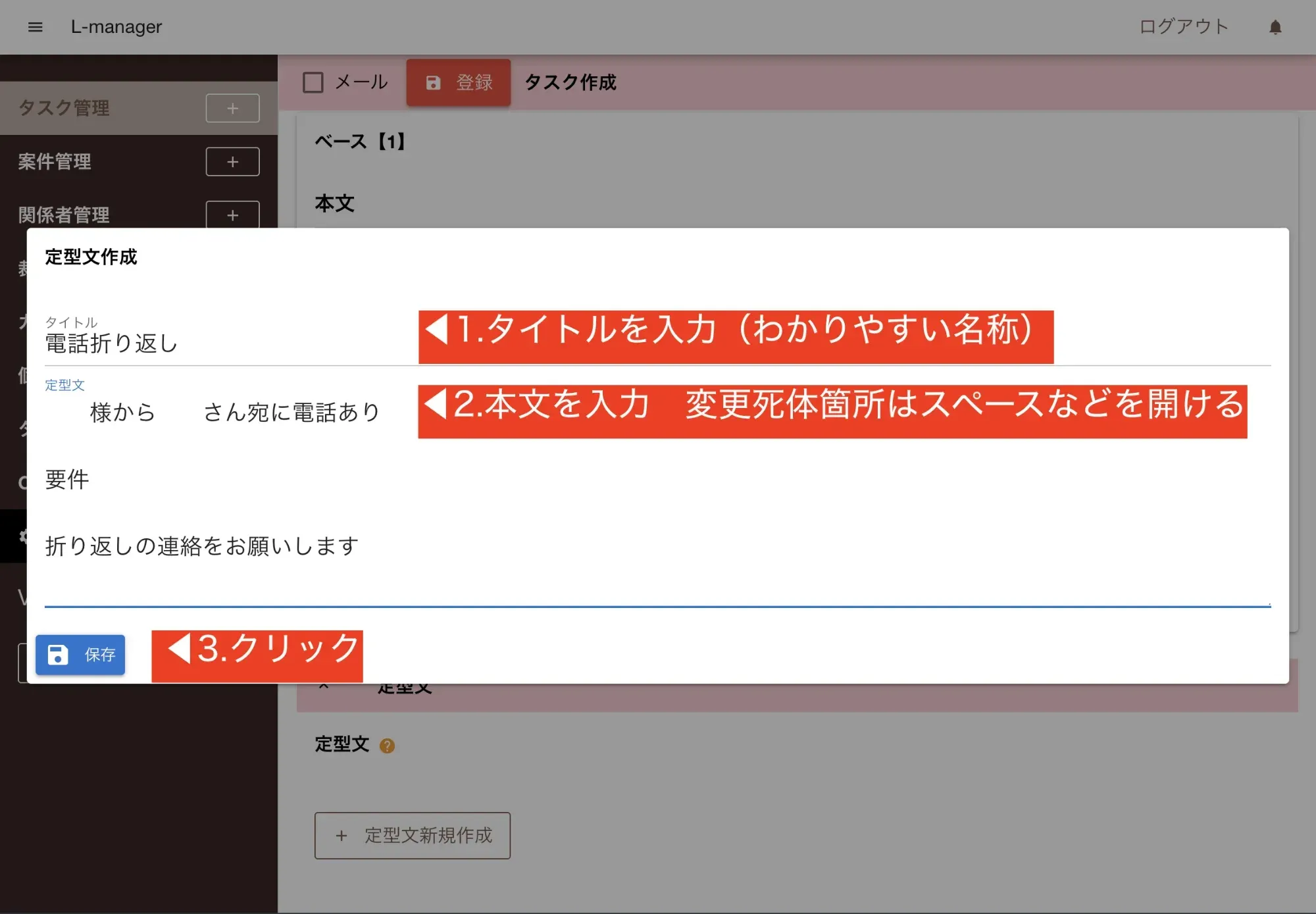Click the save icon on 登録 button
This screenshot has height=914, width=1316.
point(433,83)
